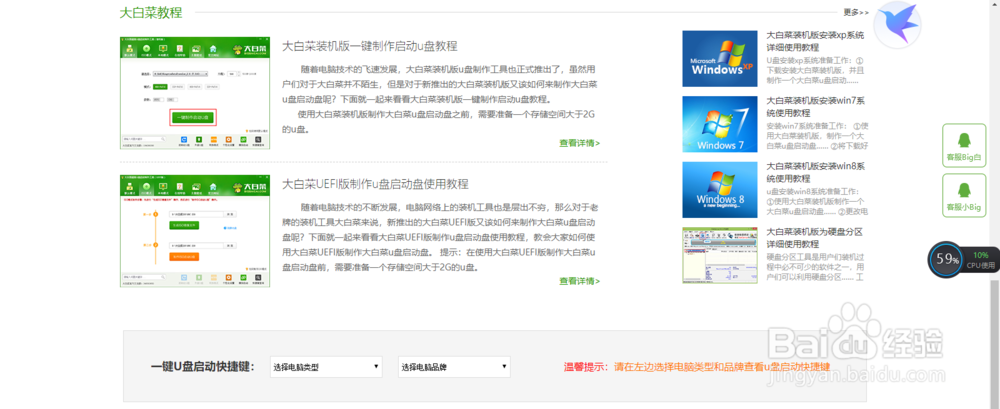Open 客服Big白 customer service chat
The image size is (1000, 409).
[x=964, y=145]
